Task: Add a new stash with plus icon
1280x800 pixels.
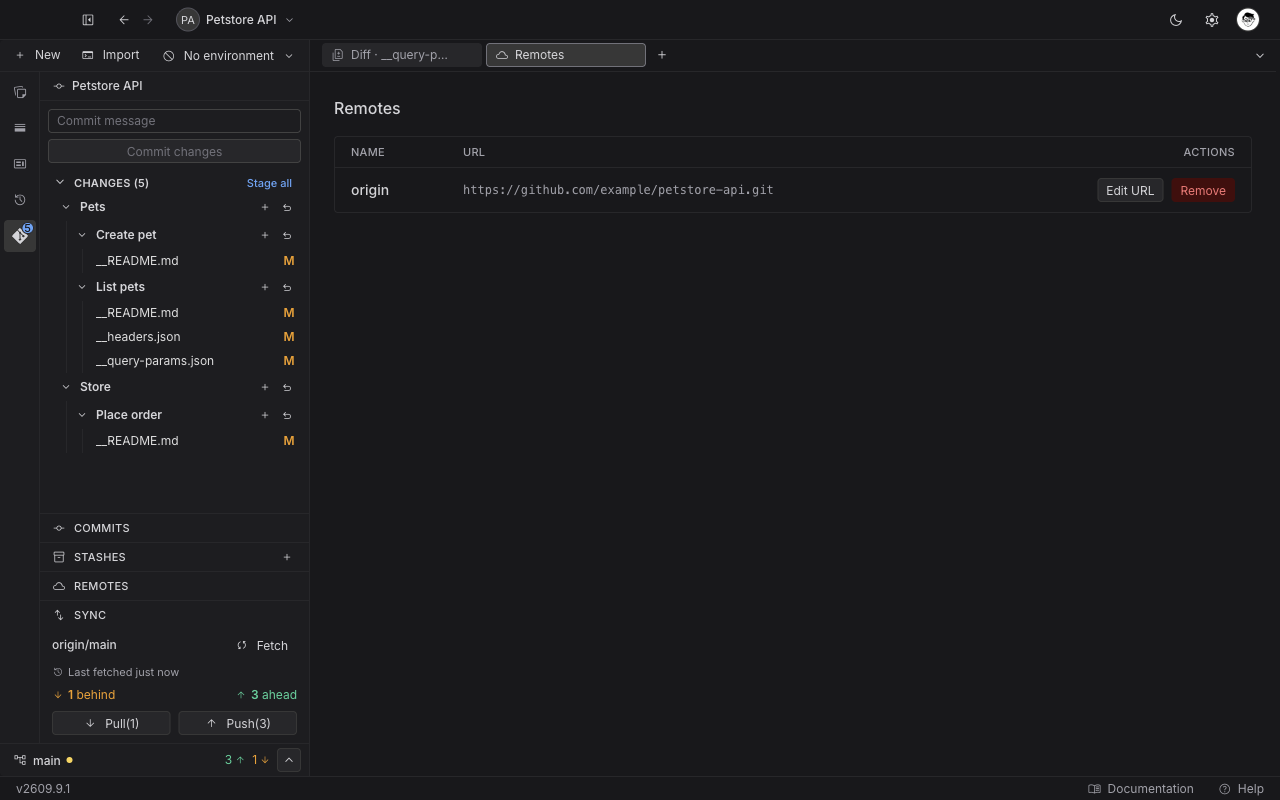Action: point(287,557)
